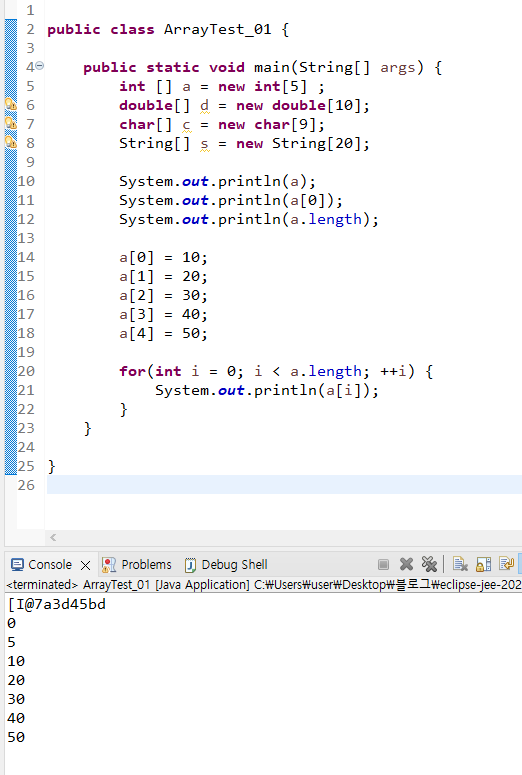This screenshot has width=522, height=775.
Task: Click the 'a[4] = 50;' statement
Action: point(163,334)
